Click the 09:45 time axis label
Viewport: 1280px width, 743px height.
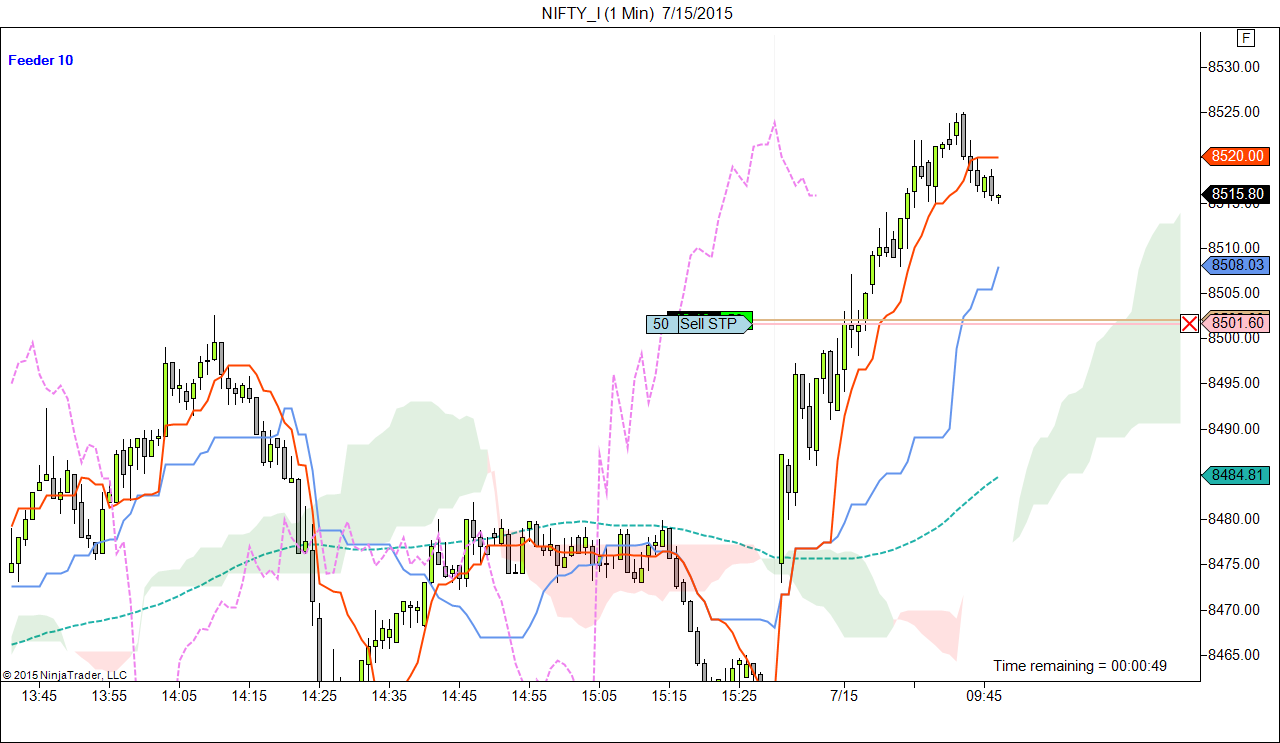(984, 696)
